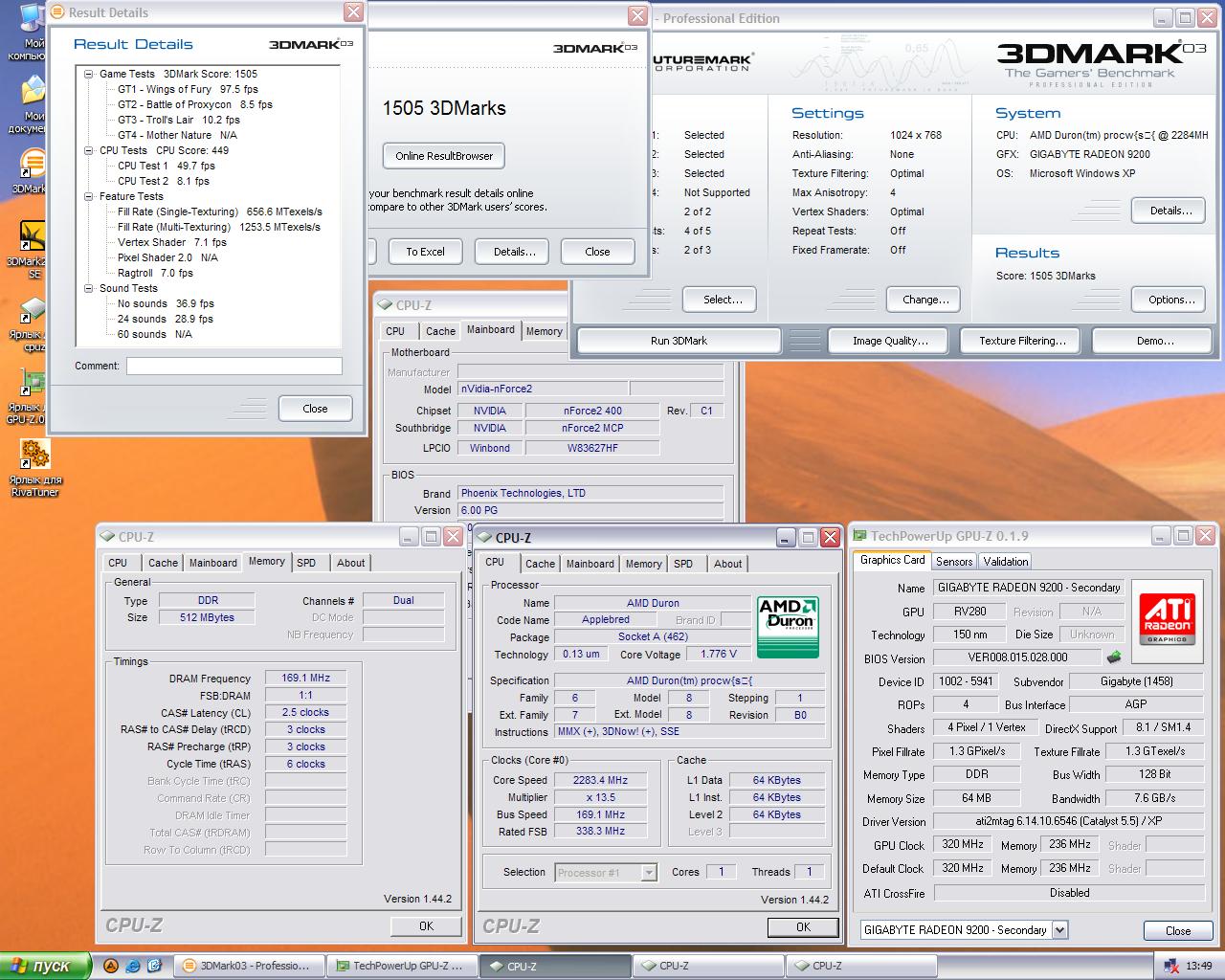Click the Result Details title bar icon
The image size is (1225, 980).
[x=57, y=12]
